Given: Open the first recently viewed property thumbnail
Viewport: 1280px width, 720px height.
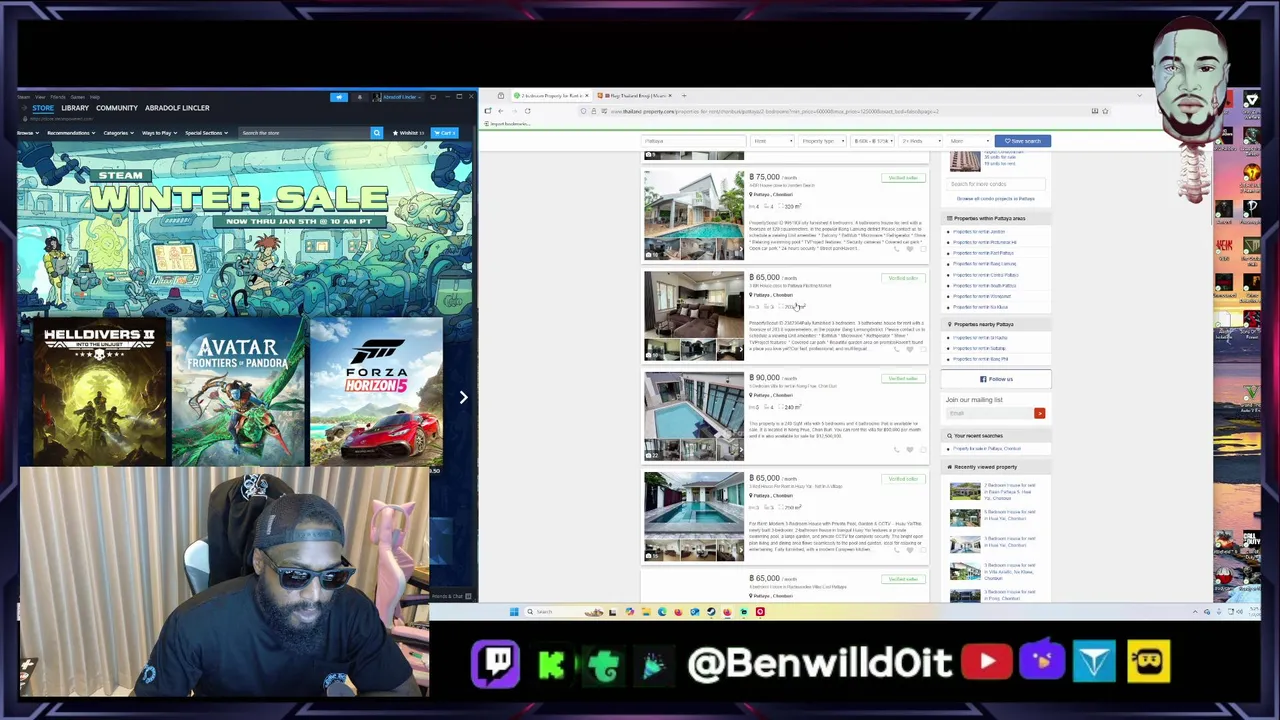Looking at the screenshot, I should 965,491.
